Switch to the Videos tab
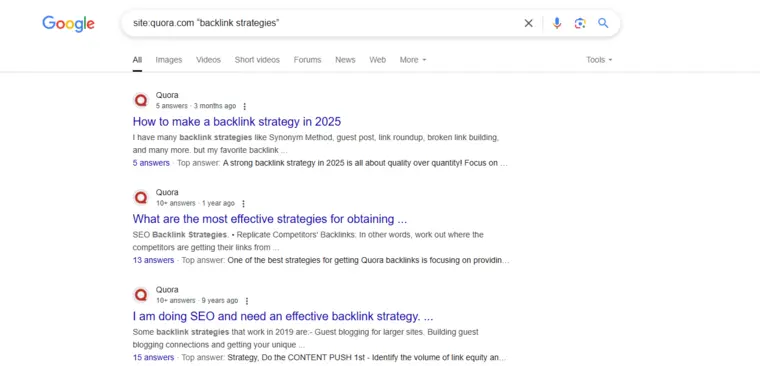The width and height of the screenshot is (760, 366). [208, 60]
